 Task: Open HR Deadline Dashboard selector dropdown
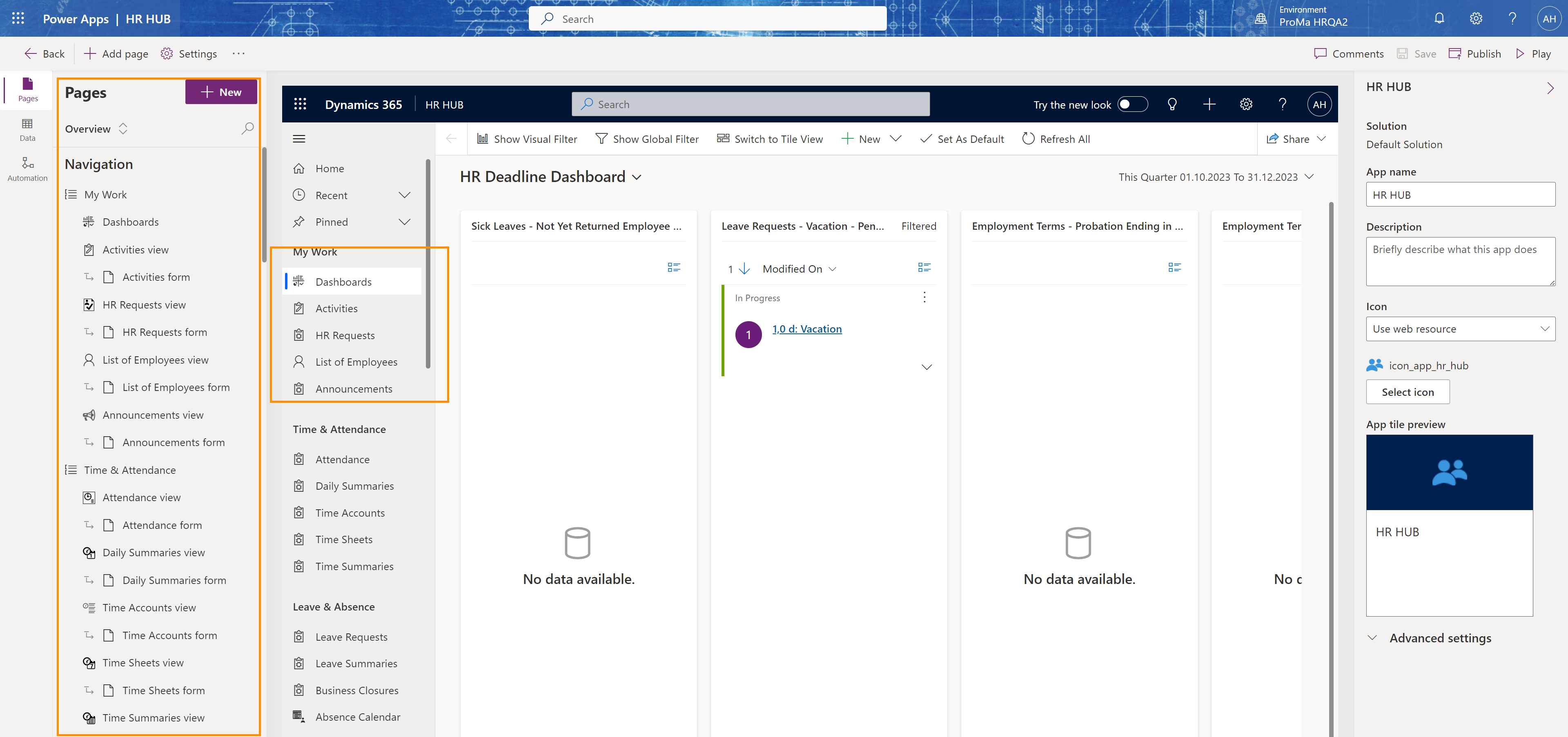(637, 177)
